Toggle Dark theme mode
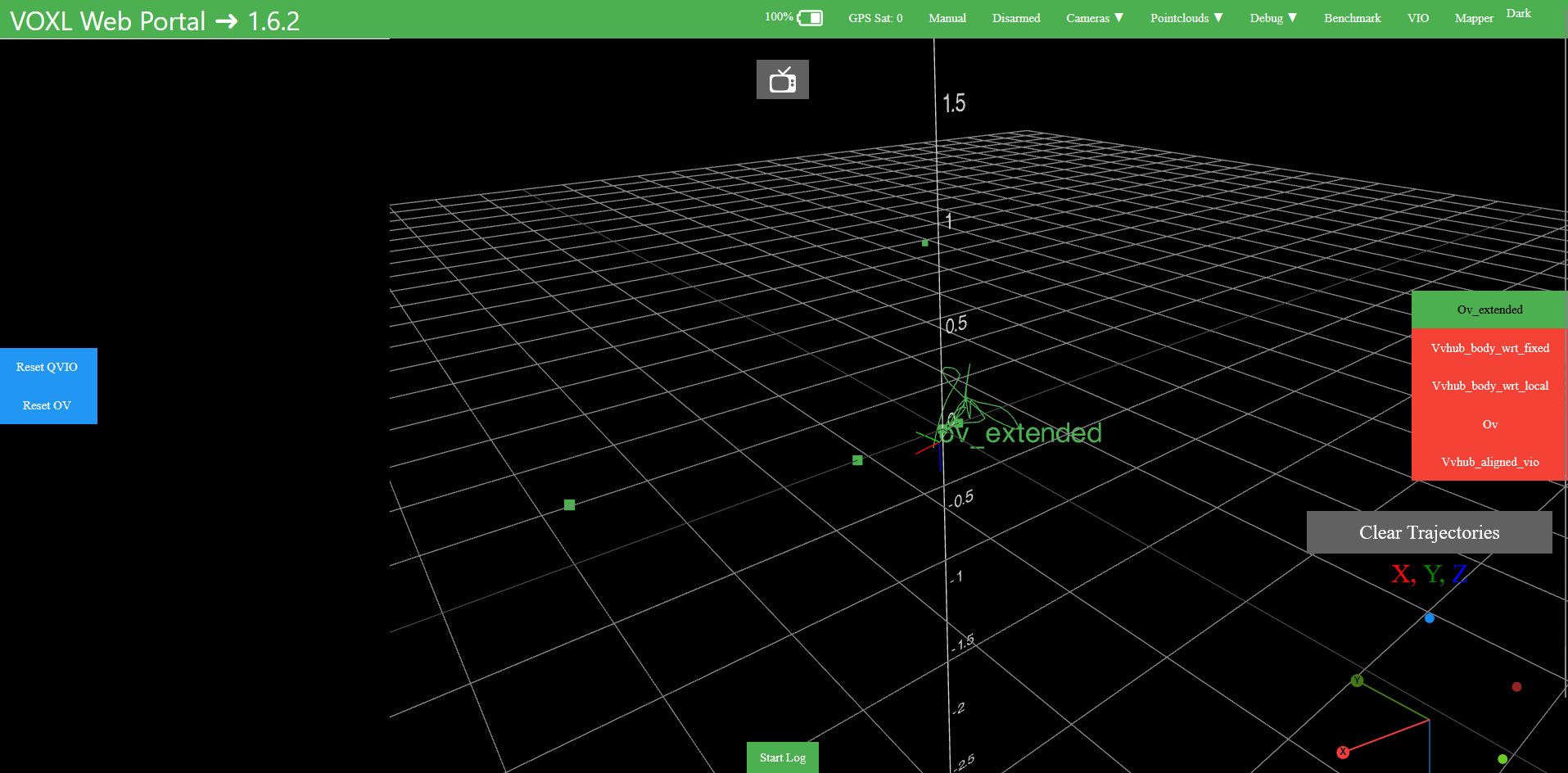The height and width of the screenshot is (773, 1568). click(x=1519, y=13)
